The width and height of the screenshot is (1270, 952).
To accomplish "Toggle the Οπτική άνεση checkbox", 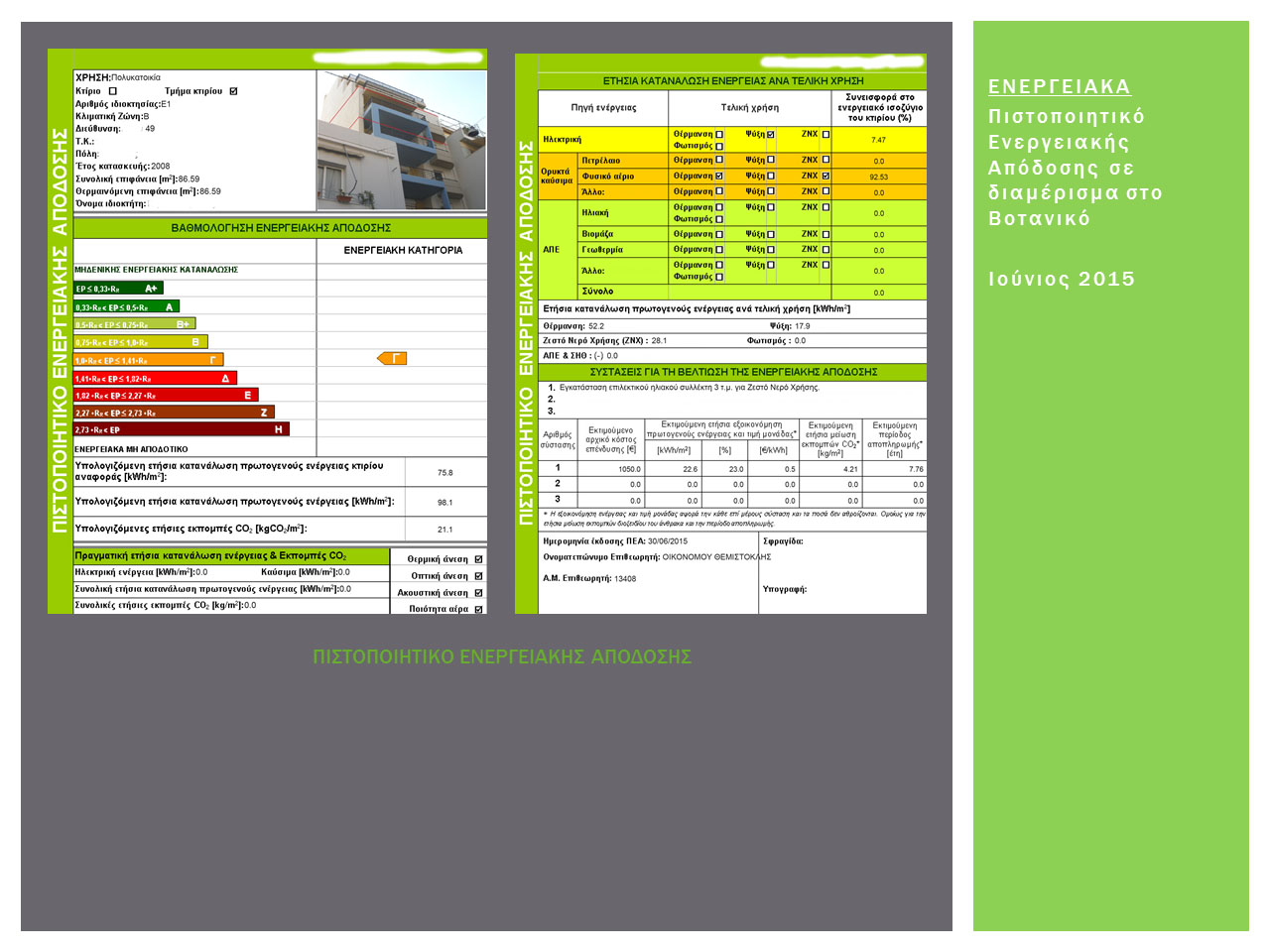I will pos(478,576).
